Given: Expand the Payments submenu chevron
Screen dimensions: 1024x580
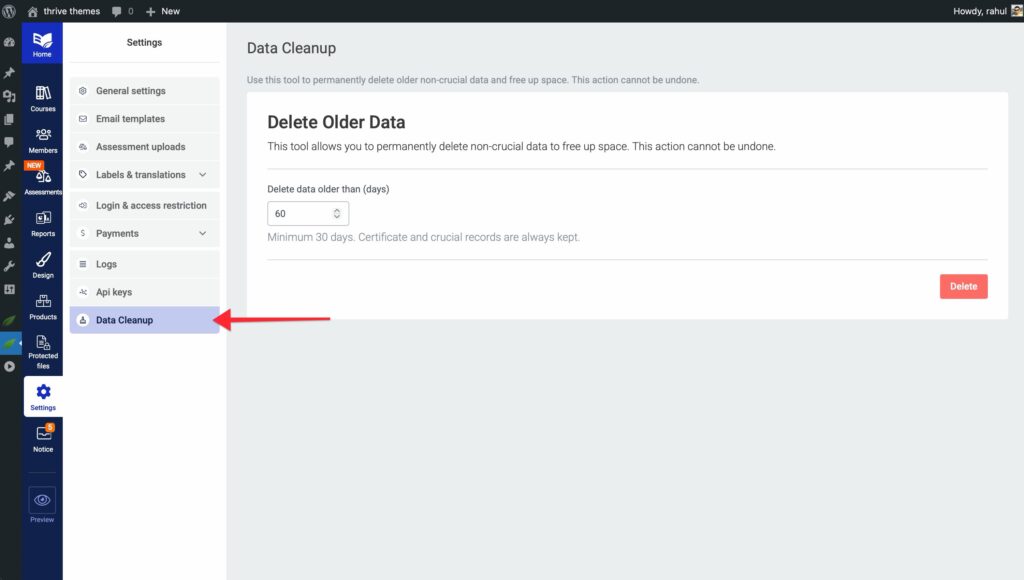Looking at the screenshot, I should pyautogui.click(x=203, y=234).
